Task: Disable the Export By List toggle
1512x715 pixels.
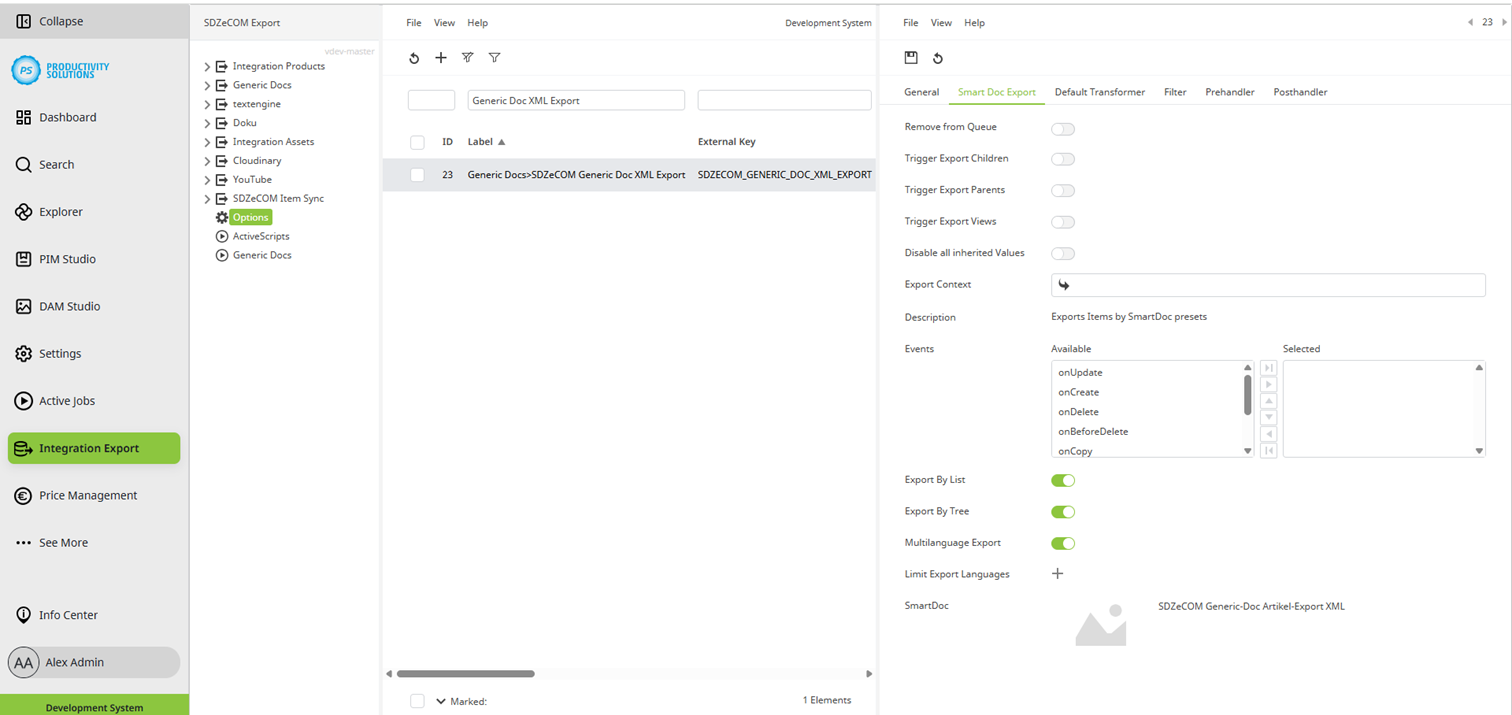Action: point(1063,480)
